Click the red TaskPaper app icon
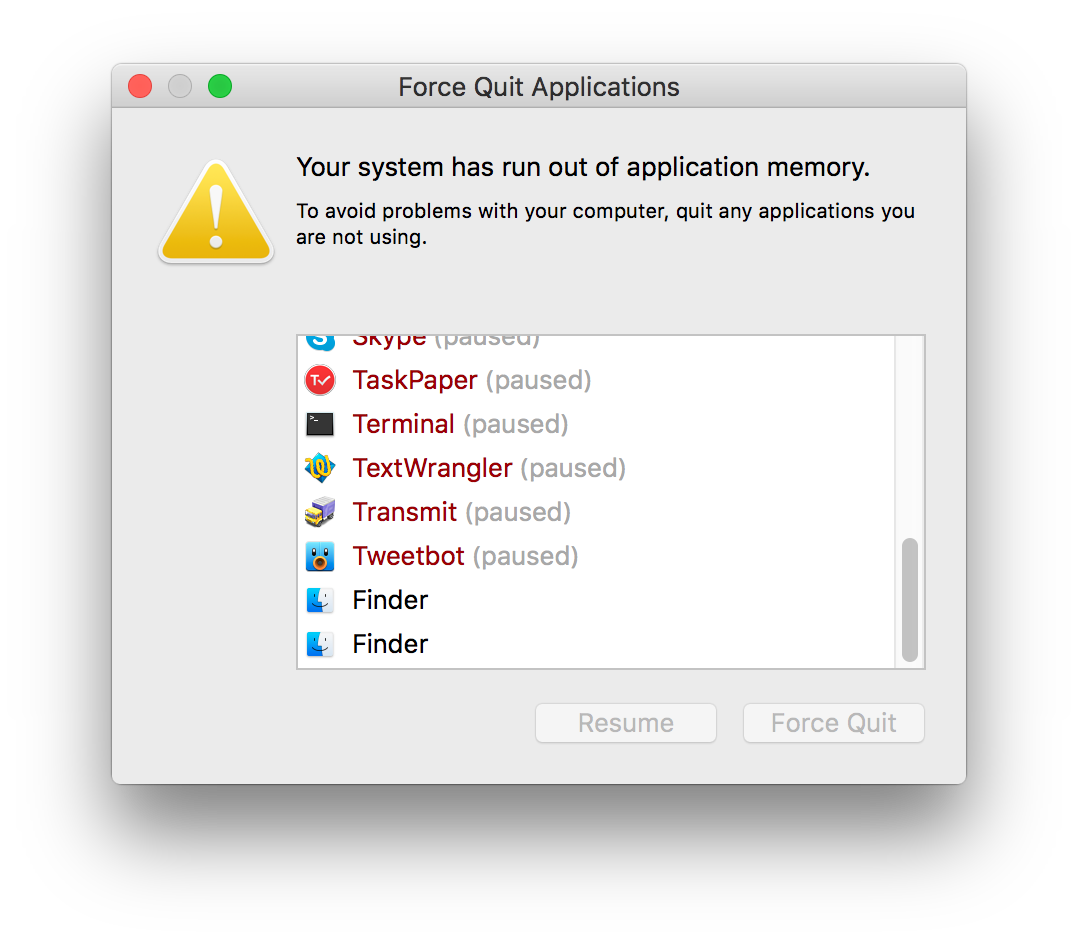The height and width of the screenshot is (944, 1078). [320, 380]
